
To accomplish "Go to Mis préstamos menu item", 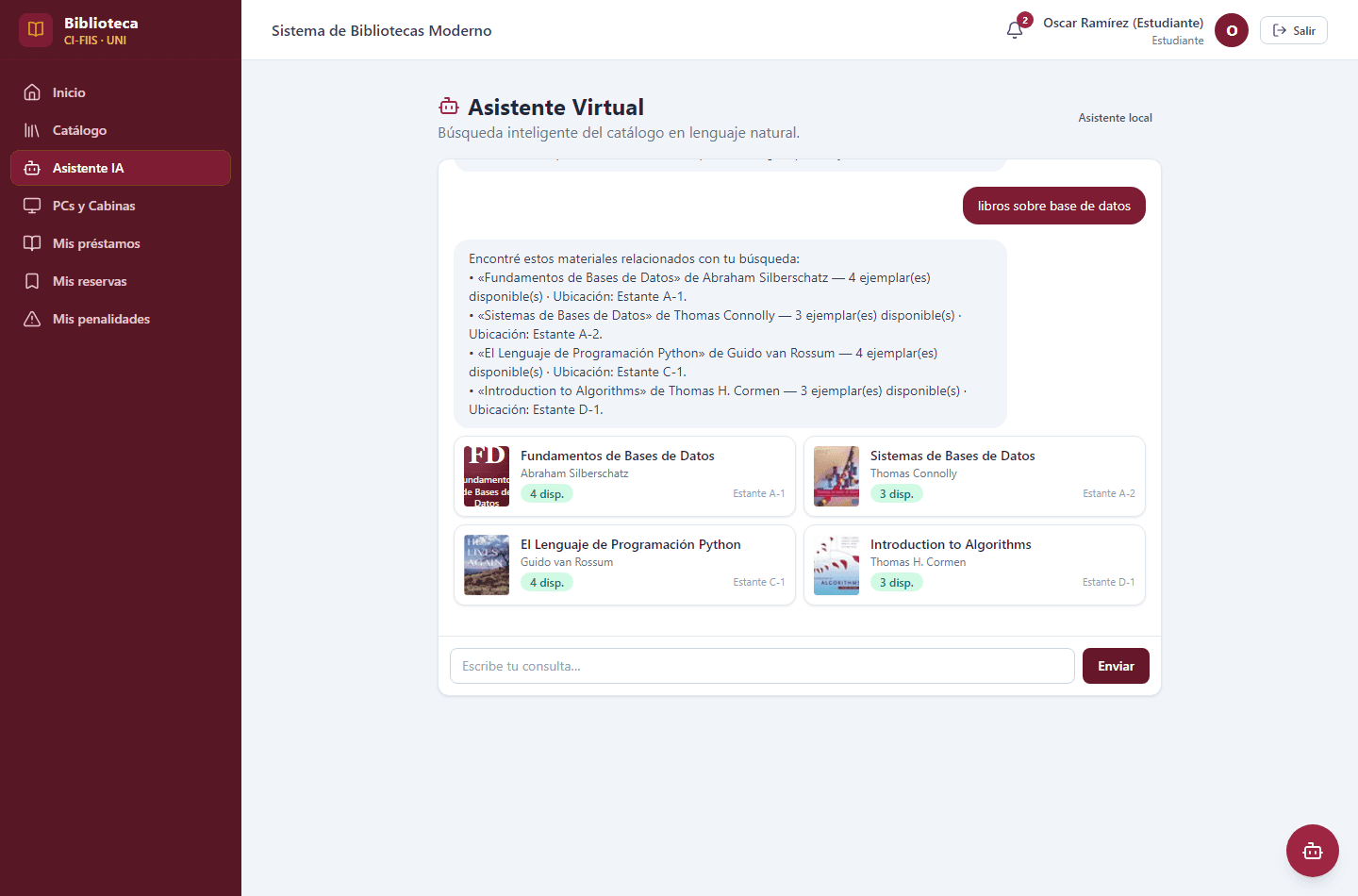I will [121, 243].
